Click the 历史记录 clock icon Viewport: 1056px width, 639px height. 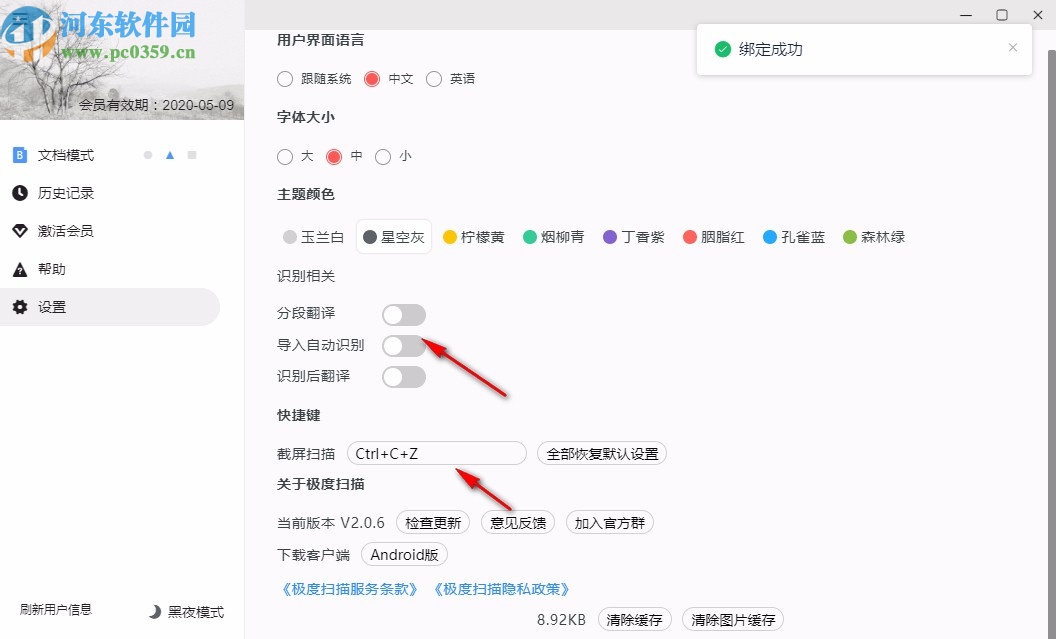point(21,193)
